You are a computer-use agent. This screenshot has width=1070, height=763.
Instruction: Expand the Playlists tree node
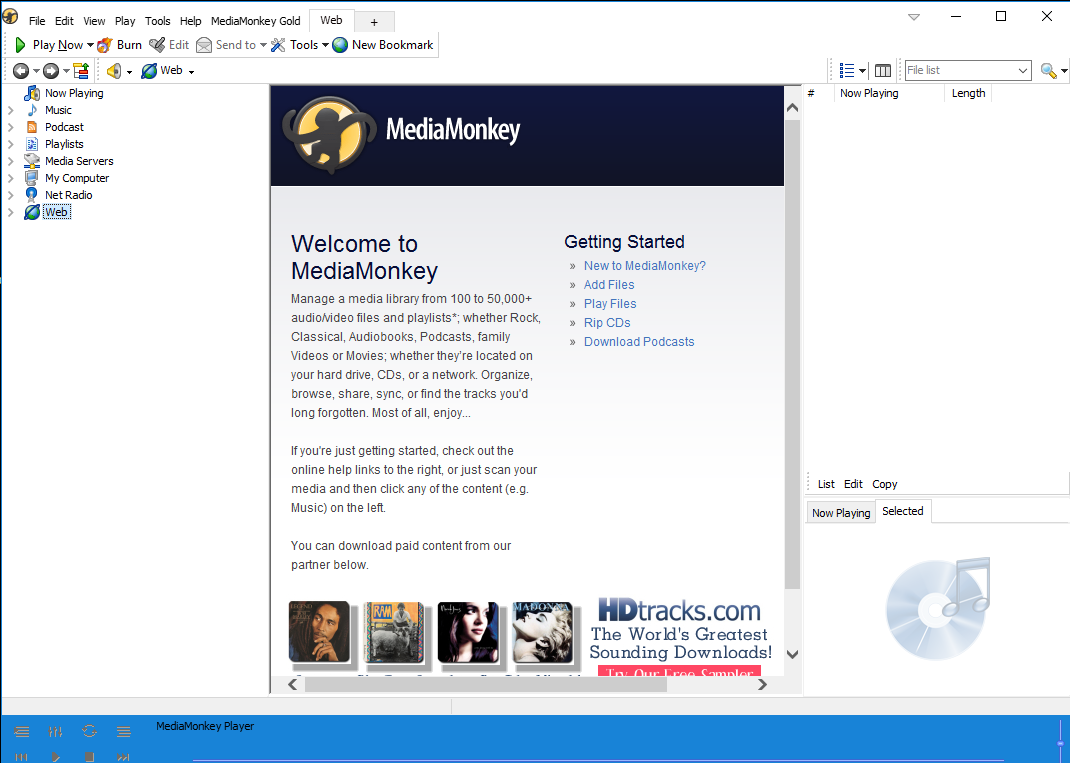(10, 144)
